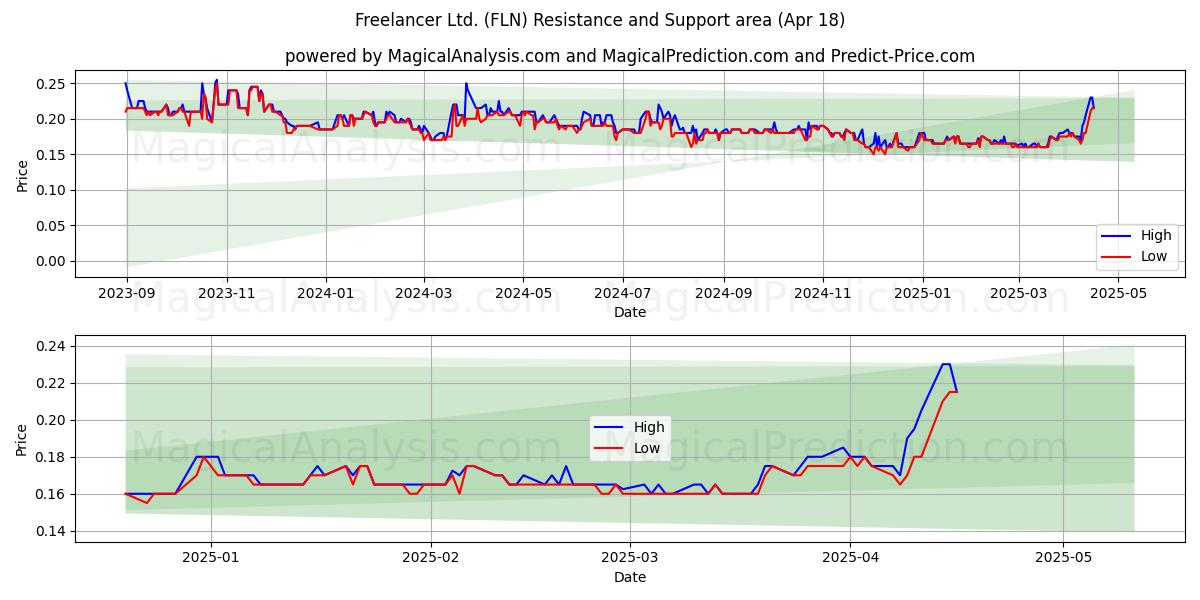Image resolution: width=1200 pixels, height=600 pixels.
Task: Click the 2025-03 tick on the full-history chart
Action: (1019, 294)
